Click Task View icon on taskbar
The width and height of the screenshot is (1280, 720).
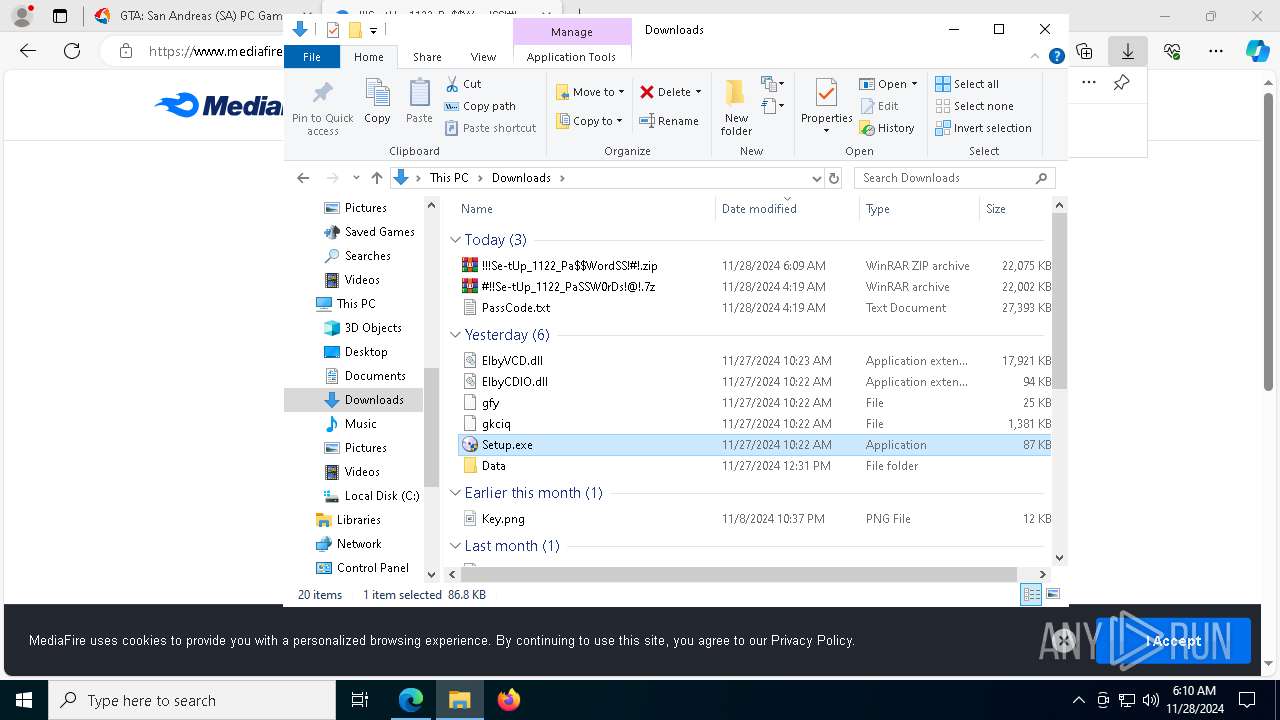(360, 700)
